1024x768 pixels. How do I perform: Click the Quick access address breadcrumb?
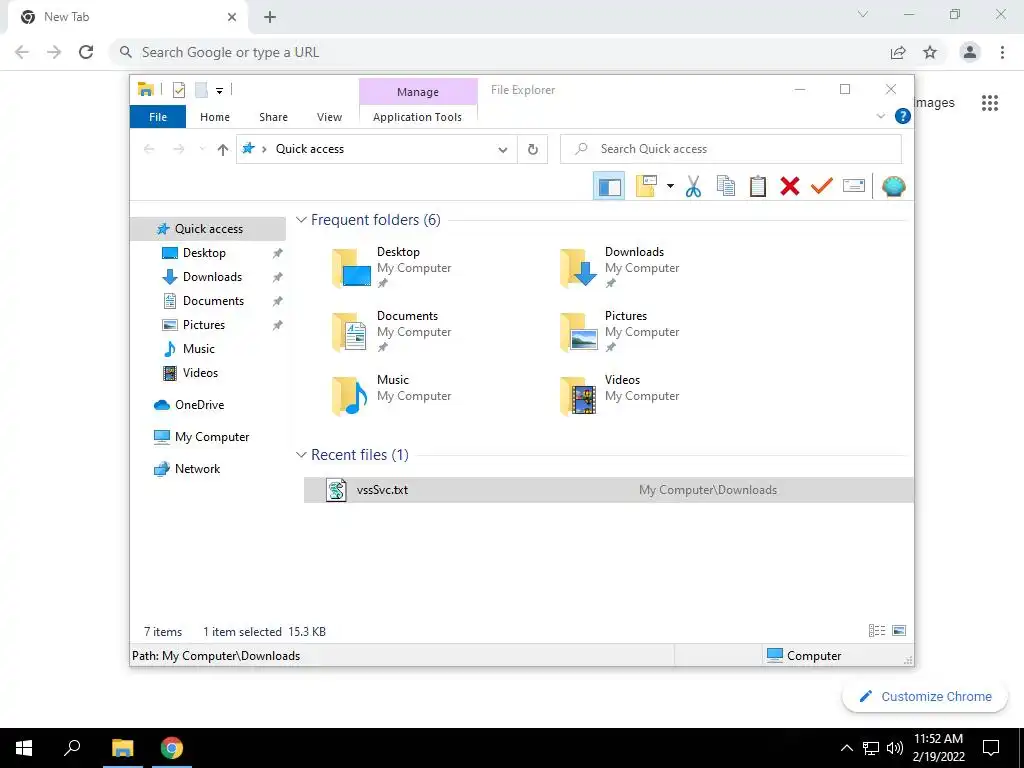point(310,149)
